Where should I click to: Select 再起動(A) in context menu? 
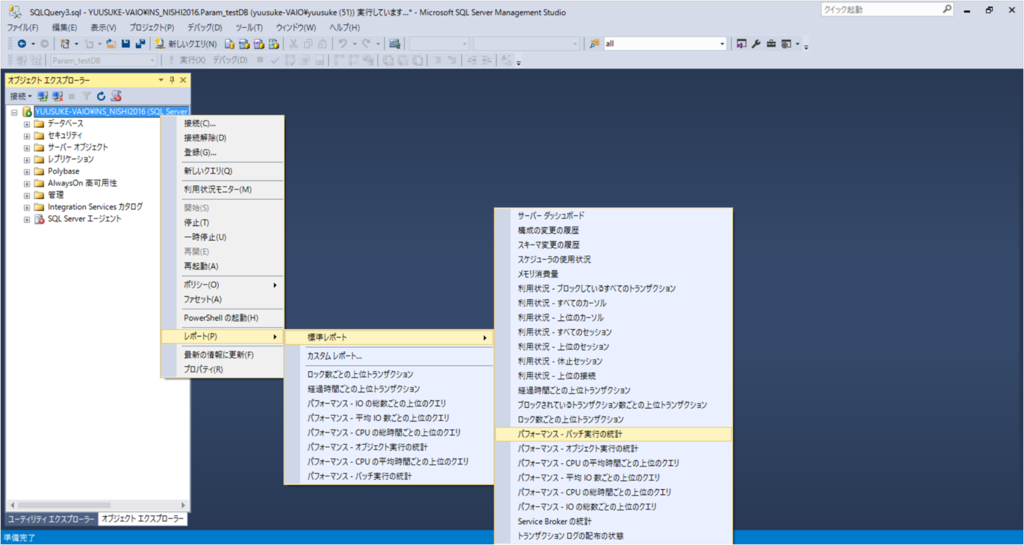click(x=223, y=266)
